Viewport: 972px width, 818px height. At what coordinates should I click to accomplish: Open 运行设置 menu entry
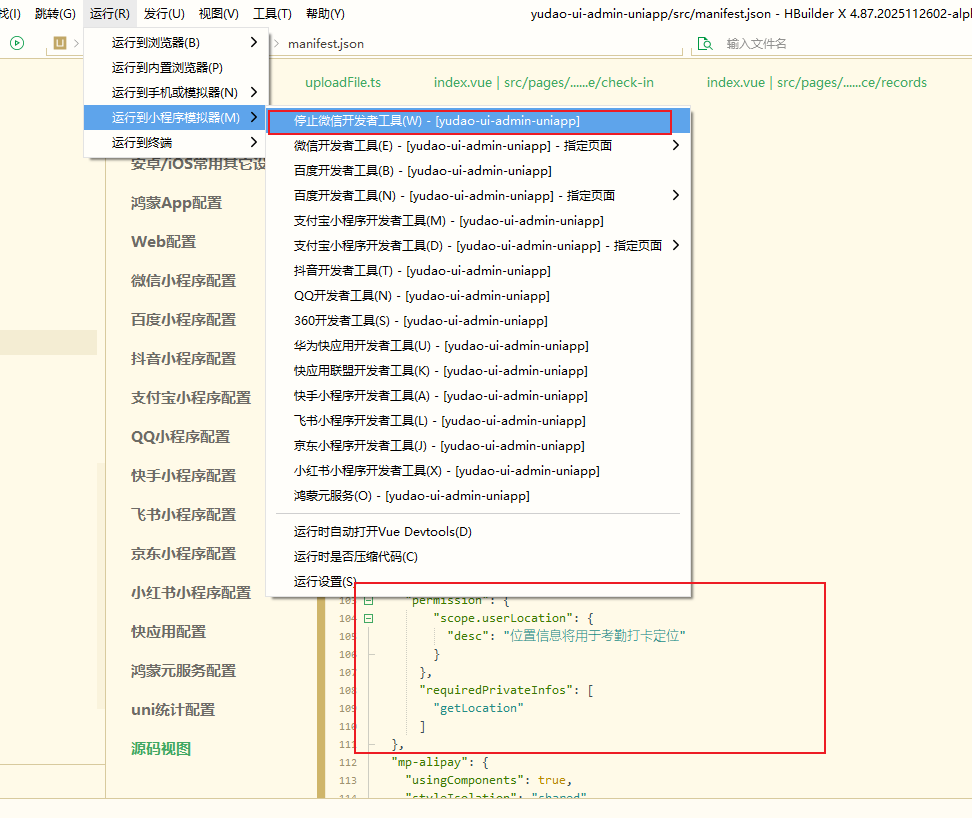tap(324, 582)
